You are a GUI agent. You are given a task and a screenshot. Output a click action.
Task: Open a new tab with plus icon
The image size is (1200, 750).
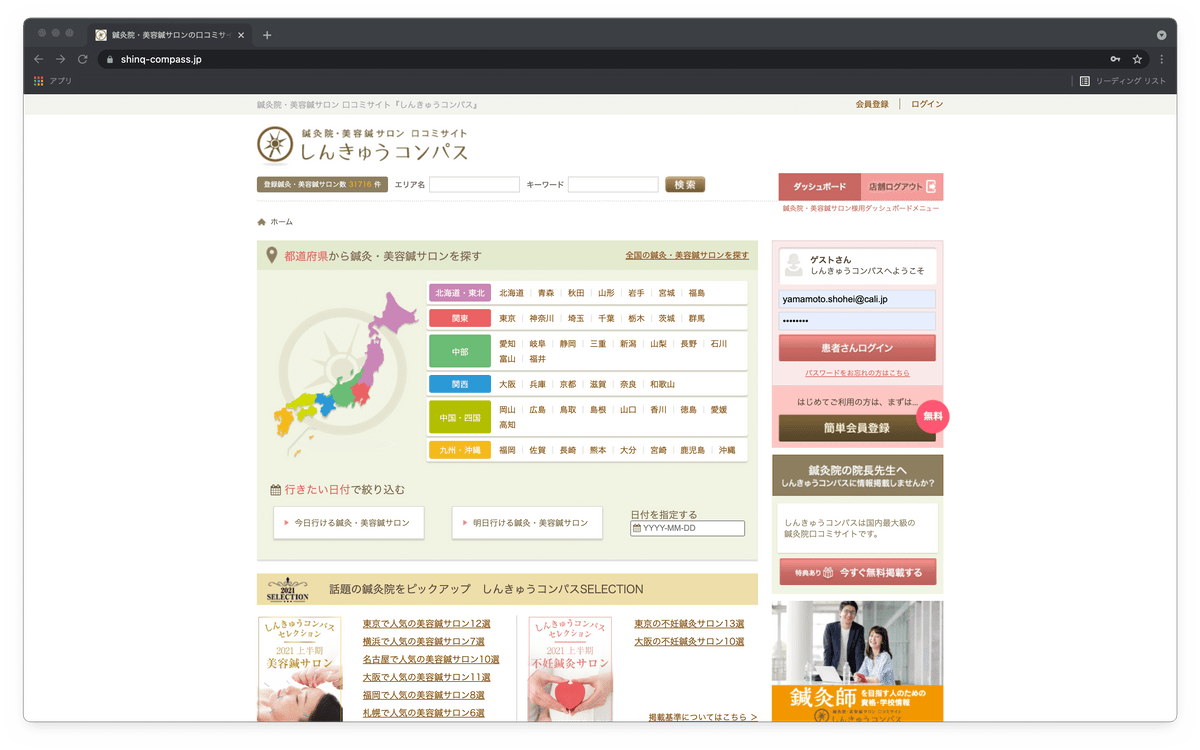pos(267,35)
